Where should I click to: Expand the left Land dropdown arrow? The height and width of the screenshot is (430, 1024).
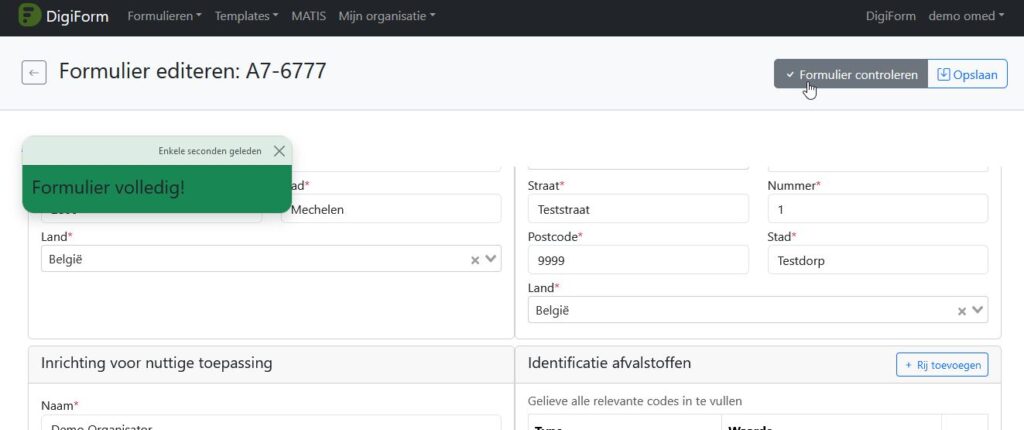[490, 259]
